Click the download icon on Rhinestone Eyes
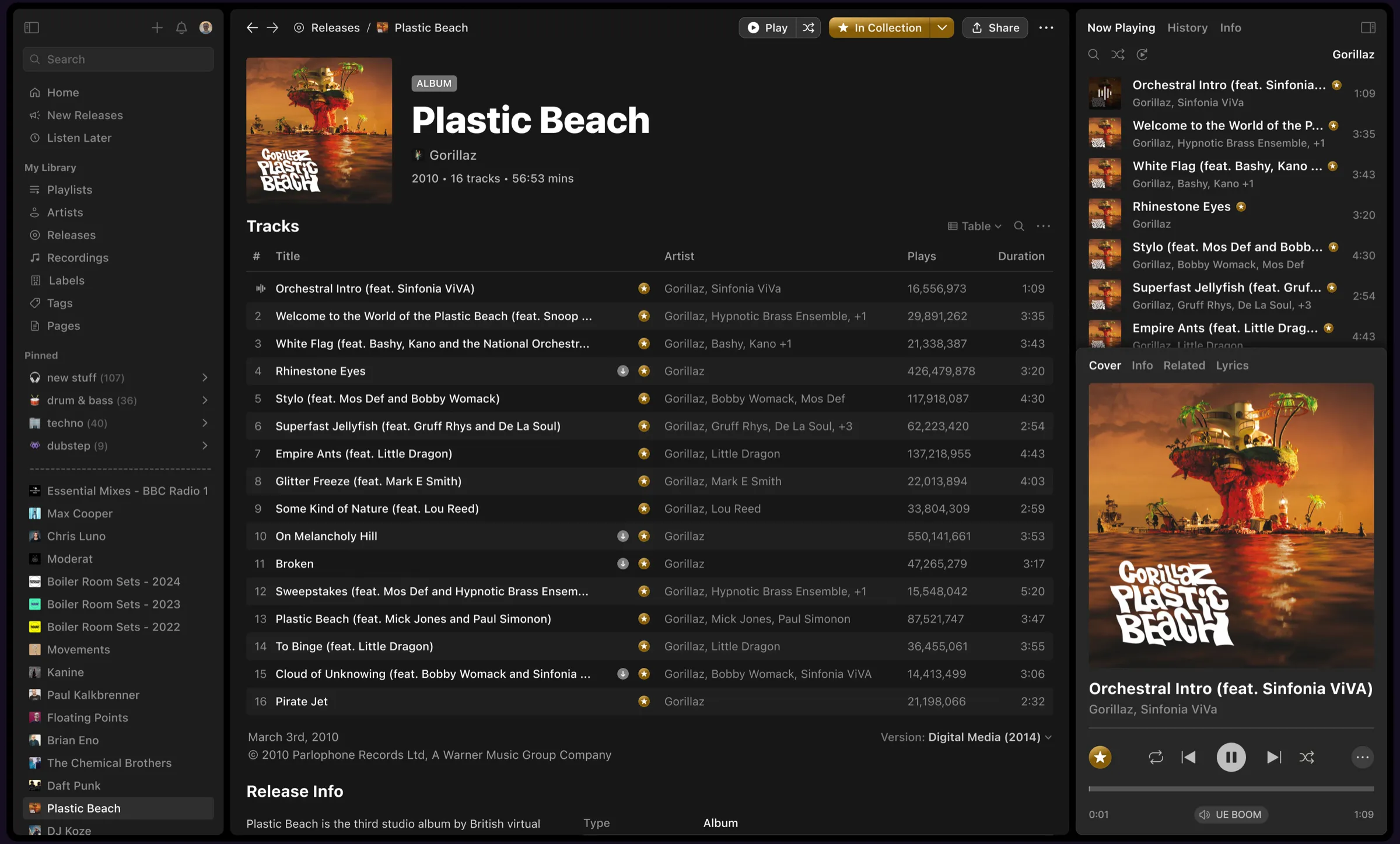This screenshot has width=1400, height=844. [x=623, y=371]
